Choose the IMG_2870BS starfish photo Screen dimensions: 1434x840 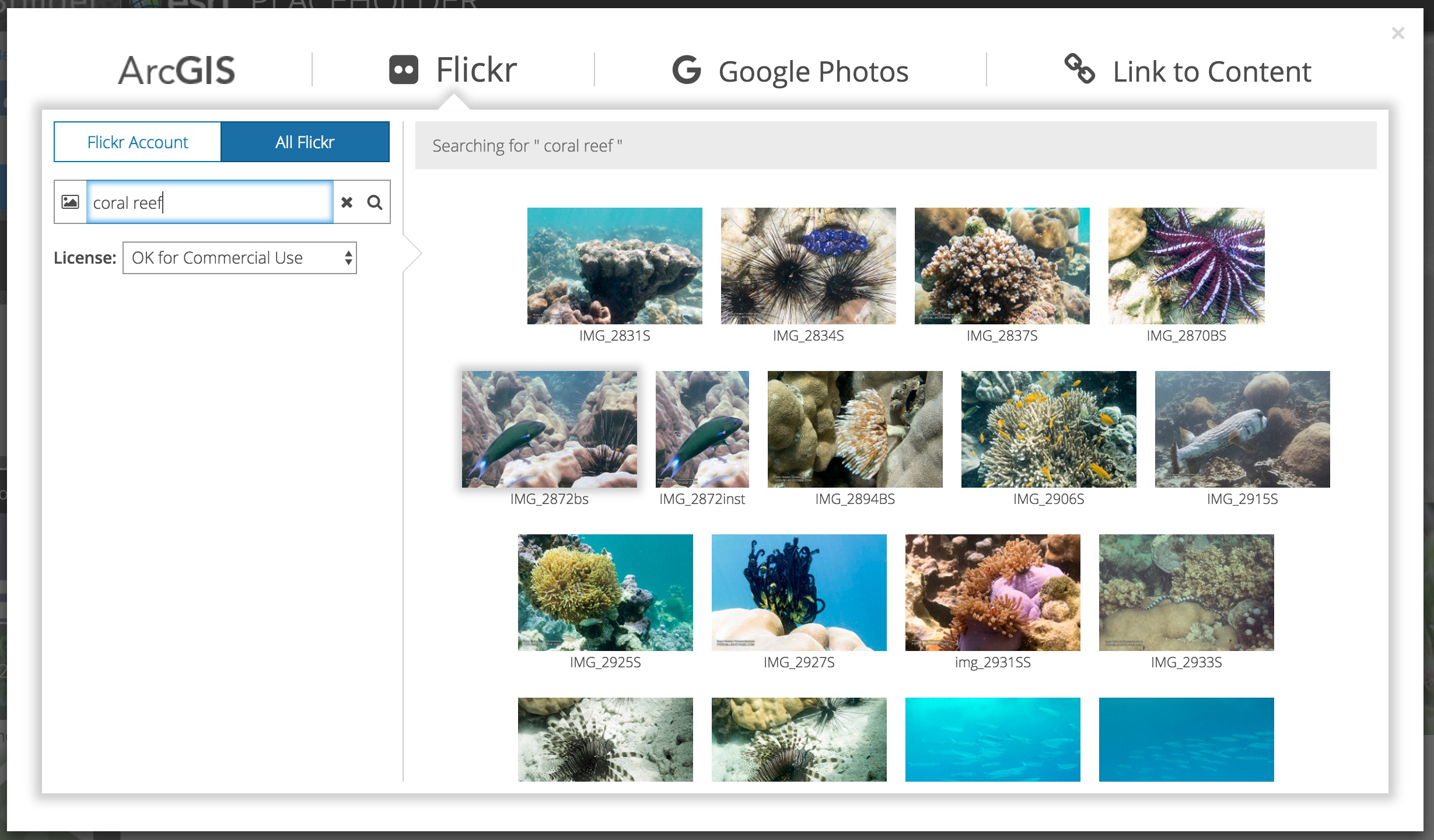[1186, 266]
